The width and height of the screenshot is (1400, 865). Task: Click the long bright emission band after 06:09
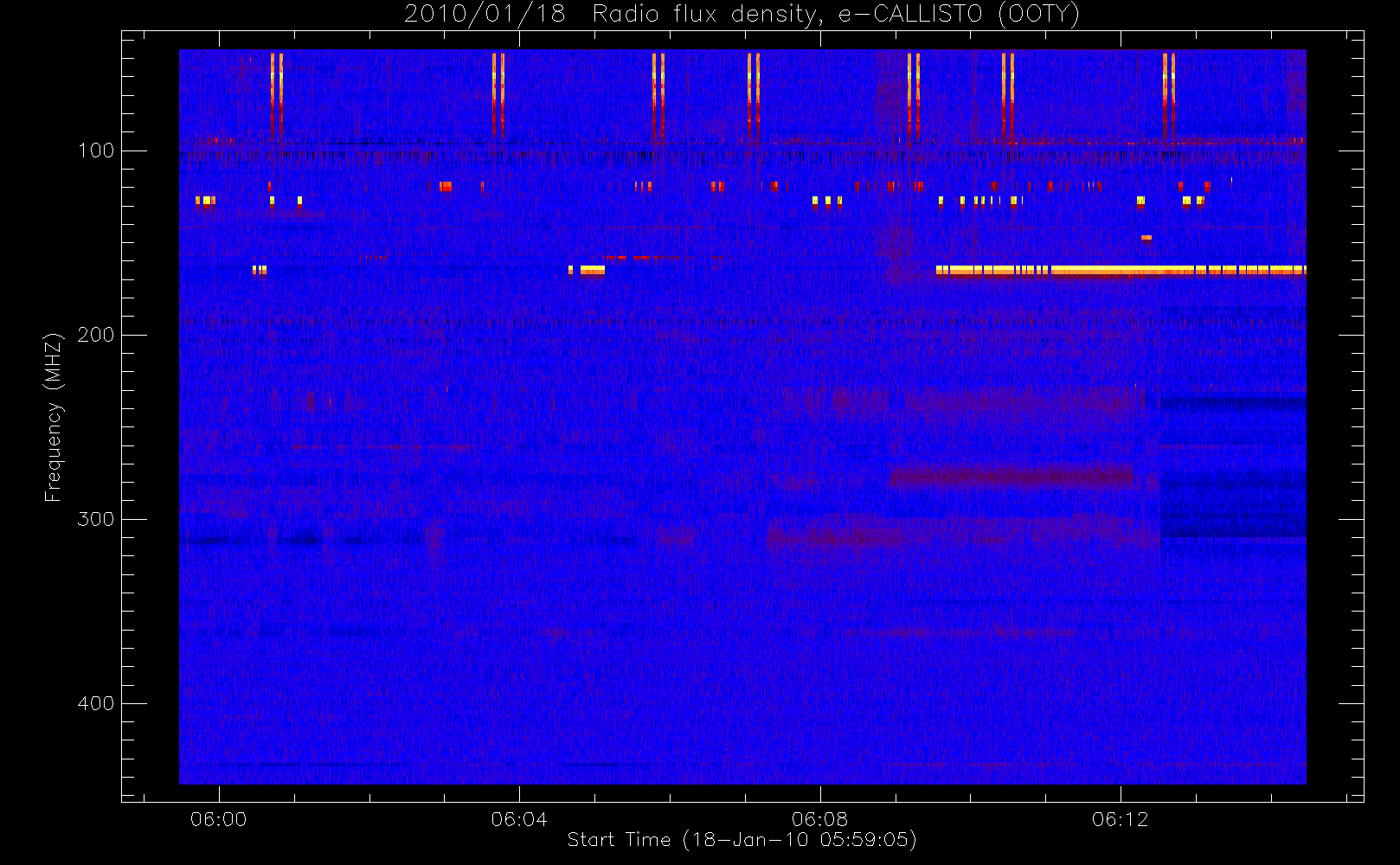coord(1121,271)
